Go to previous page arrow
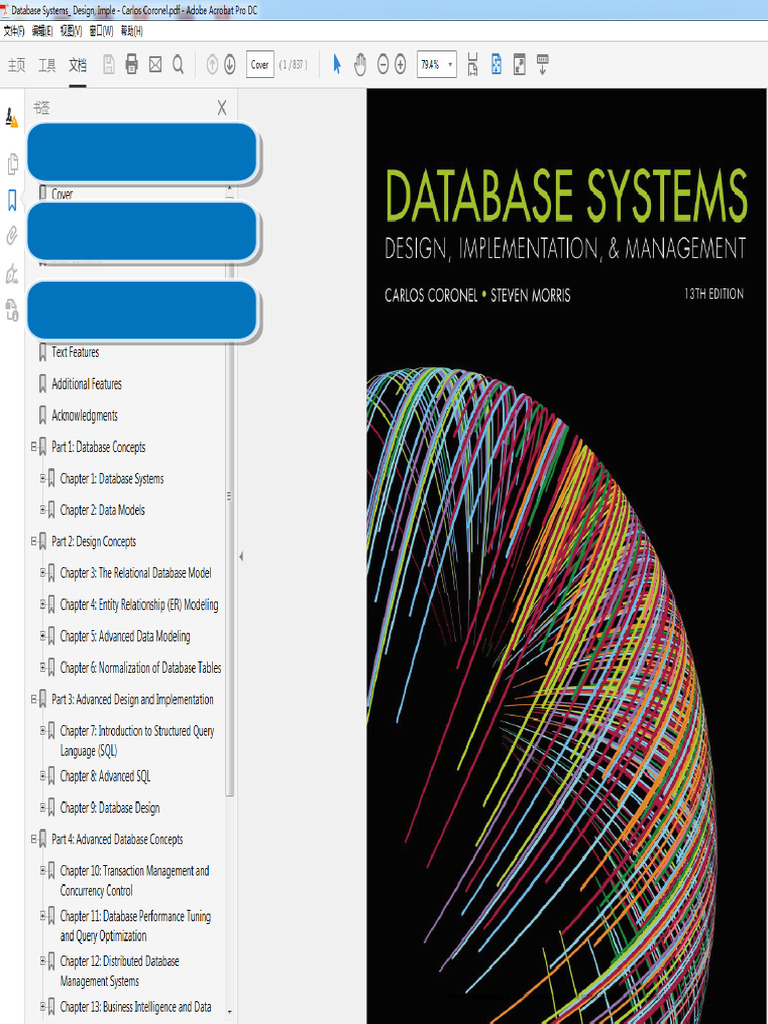This screenshot has height=1024, width=768. coord(212,65)
